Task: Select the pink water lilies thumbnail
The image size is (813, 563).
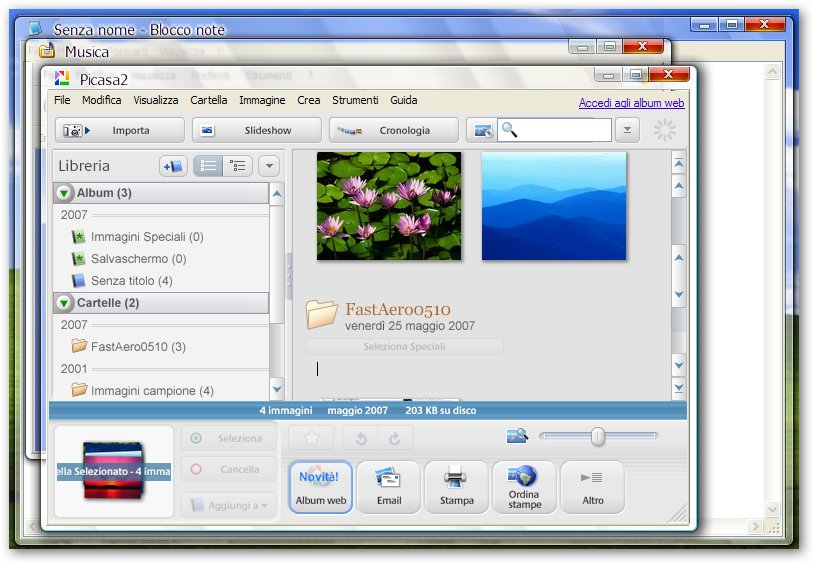Action: click(389, 206)
